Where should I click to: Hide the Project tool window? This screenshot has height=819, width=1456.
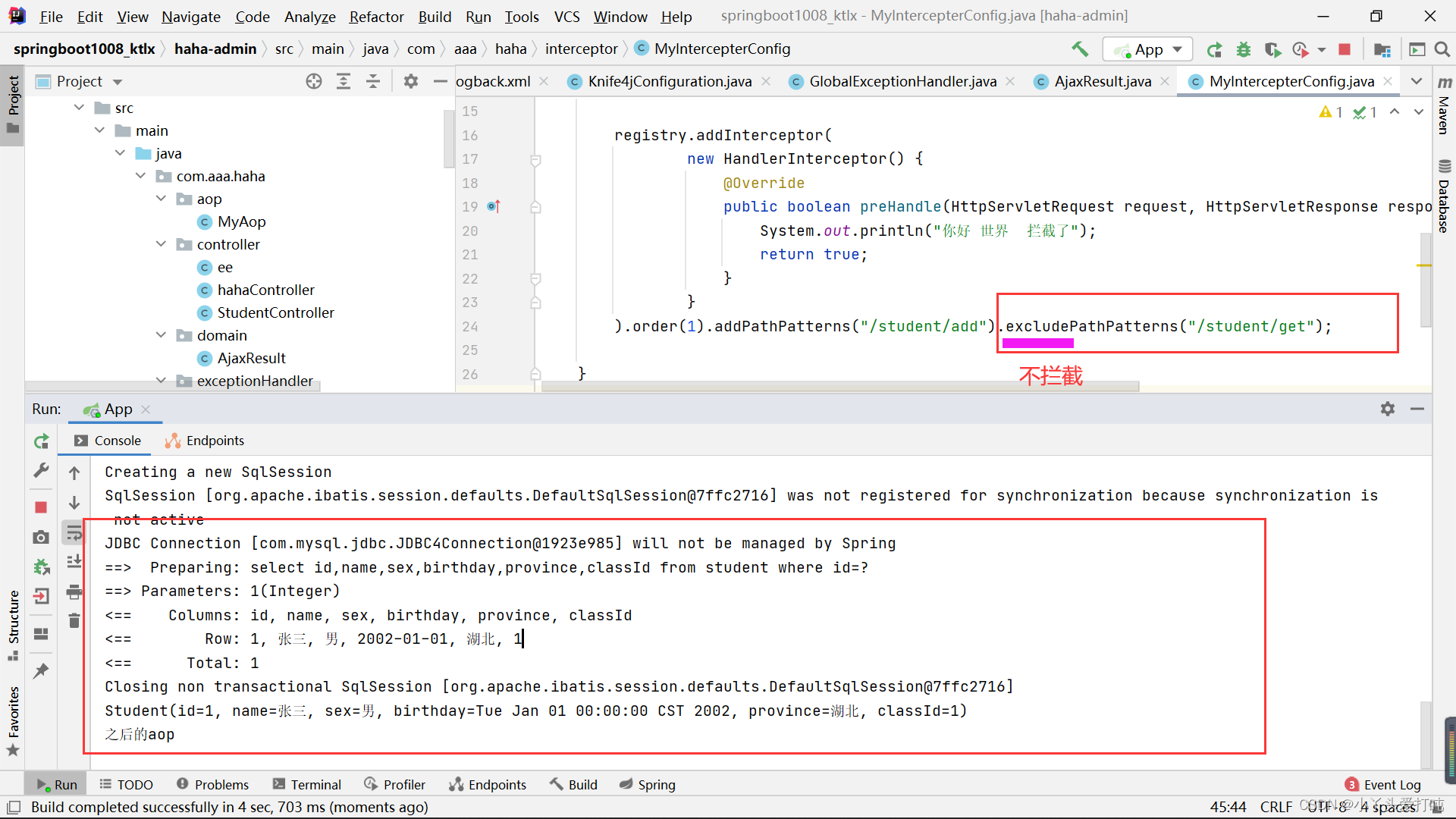pos(440,81)
